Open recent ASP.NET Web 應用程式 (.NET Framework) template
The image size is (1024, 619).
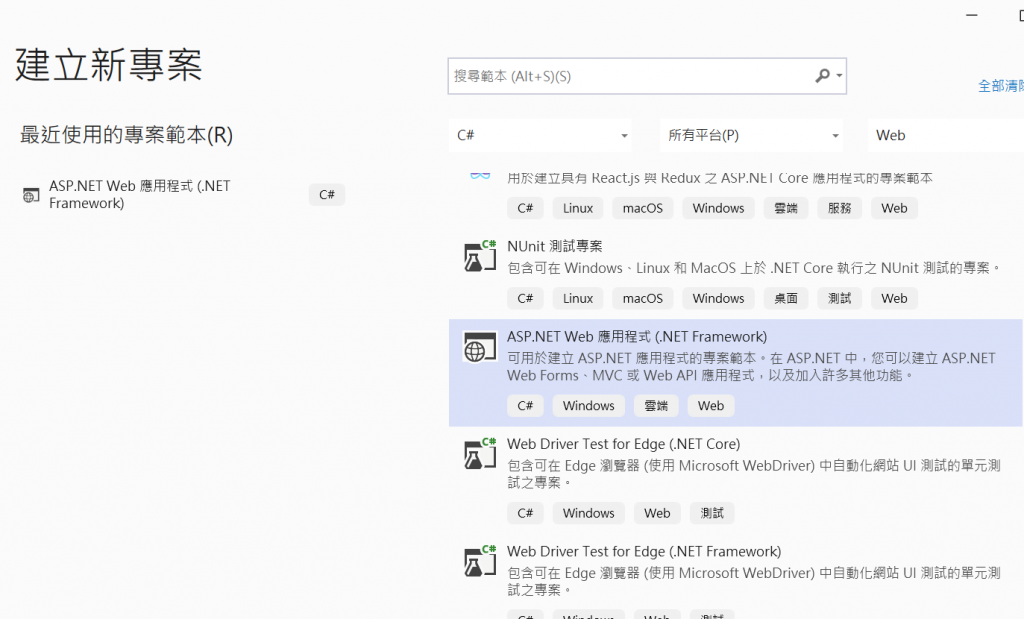pos(183,195)
